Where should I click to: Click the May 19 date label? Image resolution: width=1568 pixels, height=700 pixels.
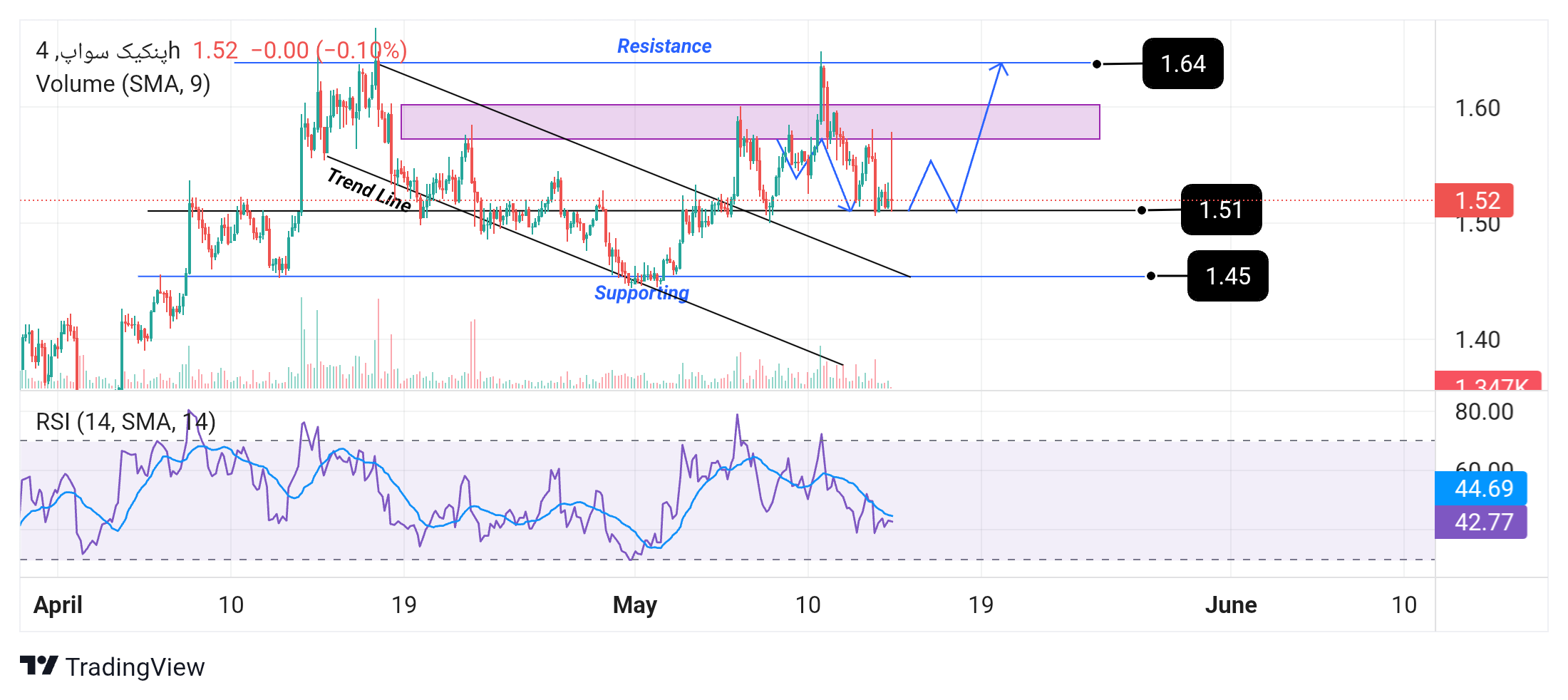point(981,605)
